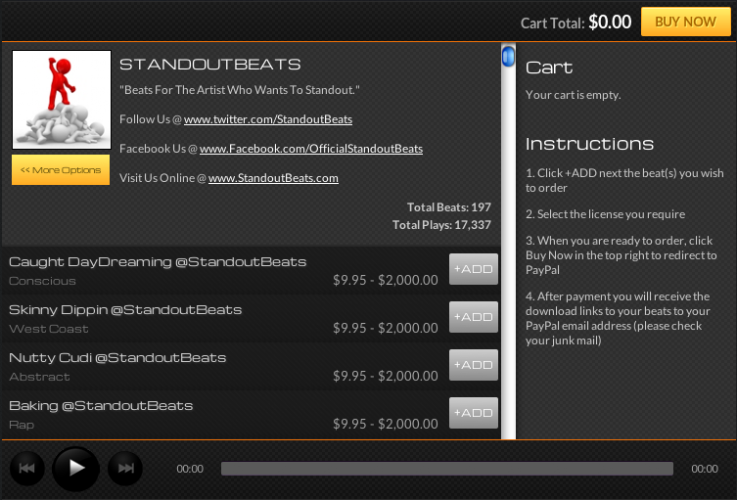Click the price range of Skinny Dippin

tap(385, 328)
